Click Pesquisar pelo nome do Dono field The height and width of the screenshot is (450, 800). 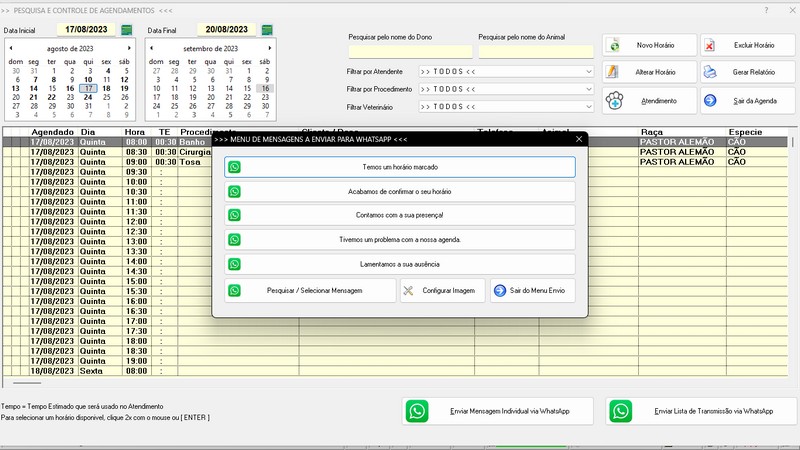click(x=410, y=52)
